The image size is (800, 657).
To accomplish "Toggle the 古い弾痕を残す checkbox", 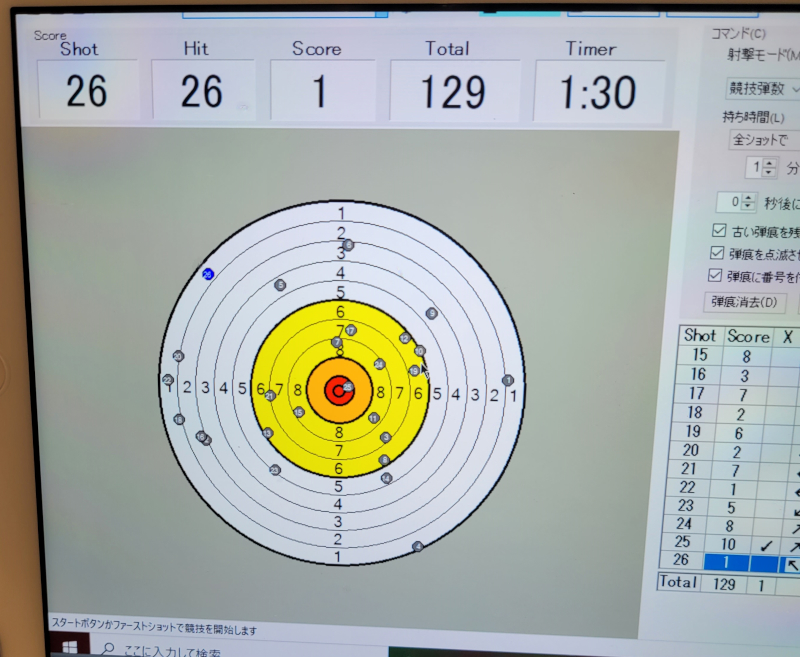I will tap(719, 231).
